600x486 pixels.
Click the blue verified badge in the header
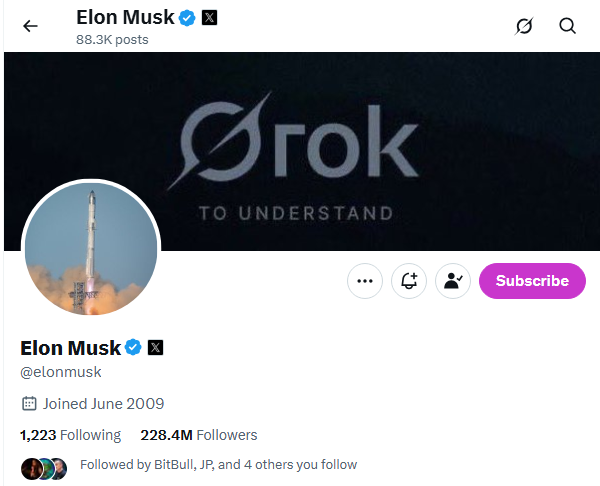click(186, 17)
